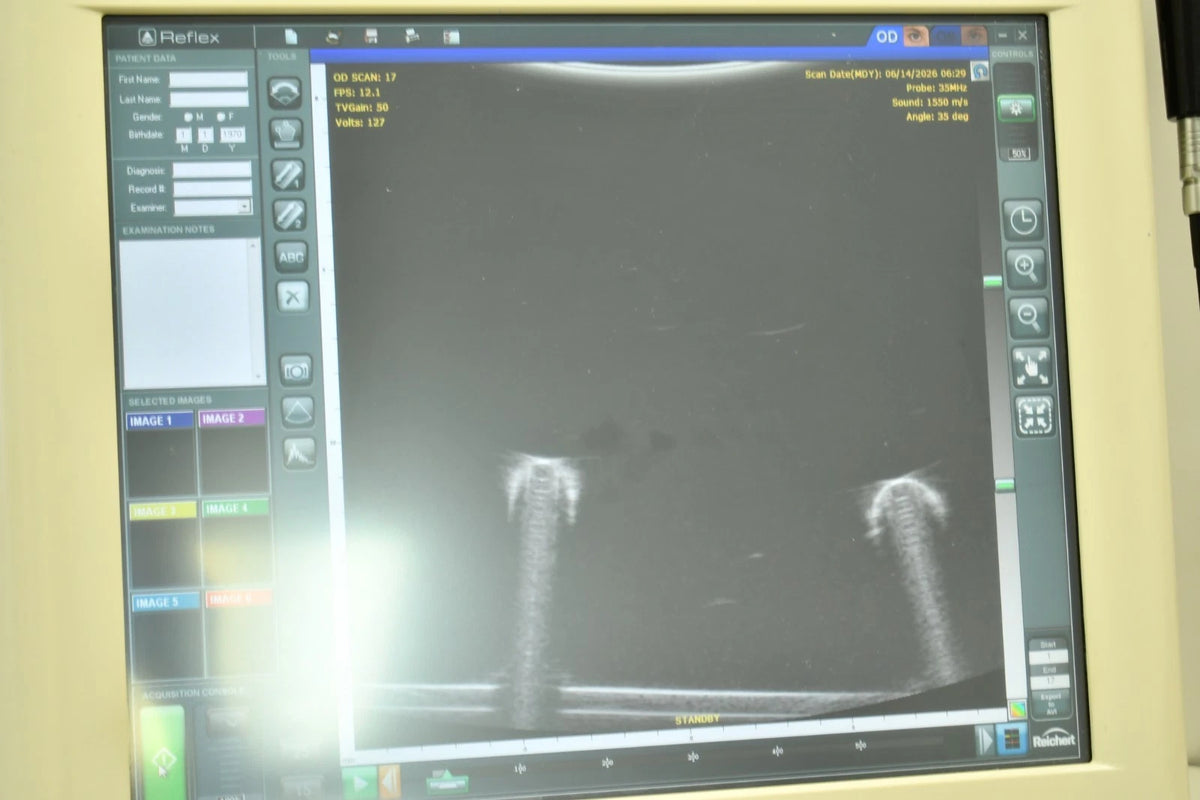Click the frame scrubber slider handle
1200x800 pixels.
tap(448, 784)
